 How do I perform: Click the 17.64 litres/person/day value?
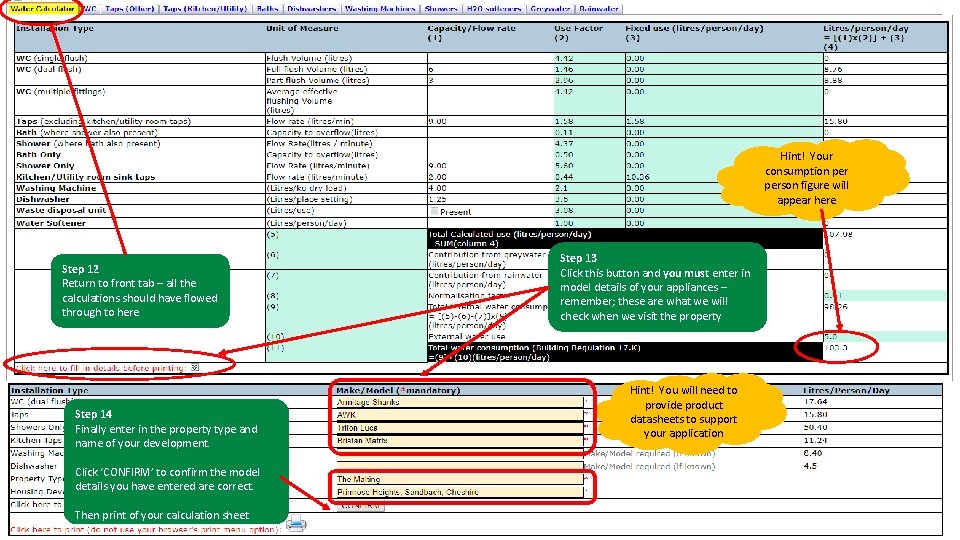pyautogui.click(x=816, y=402)
